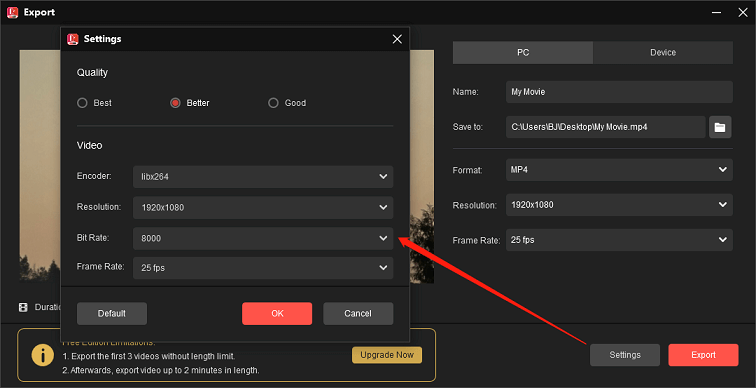Open the Settings dialog Resolution dropdown
756x388 pixels.
pos(263,208)
